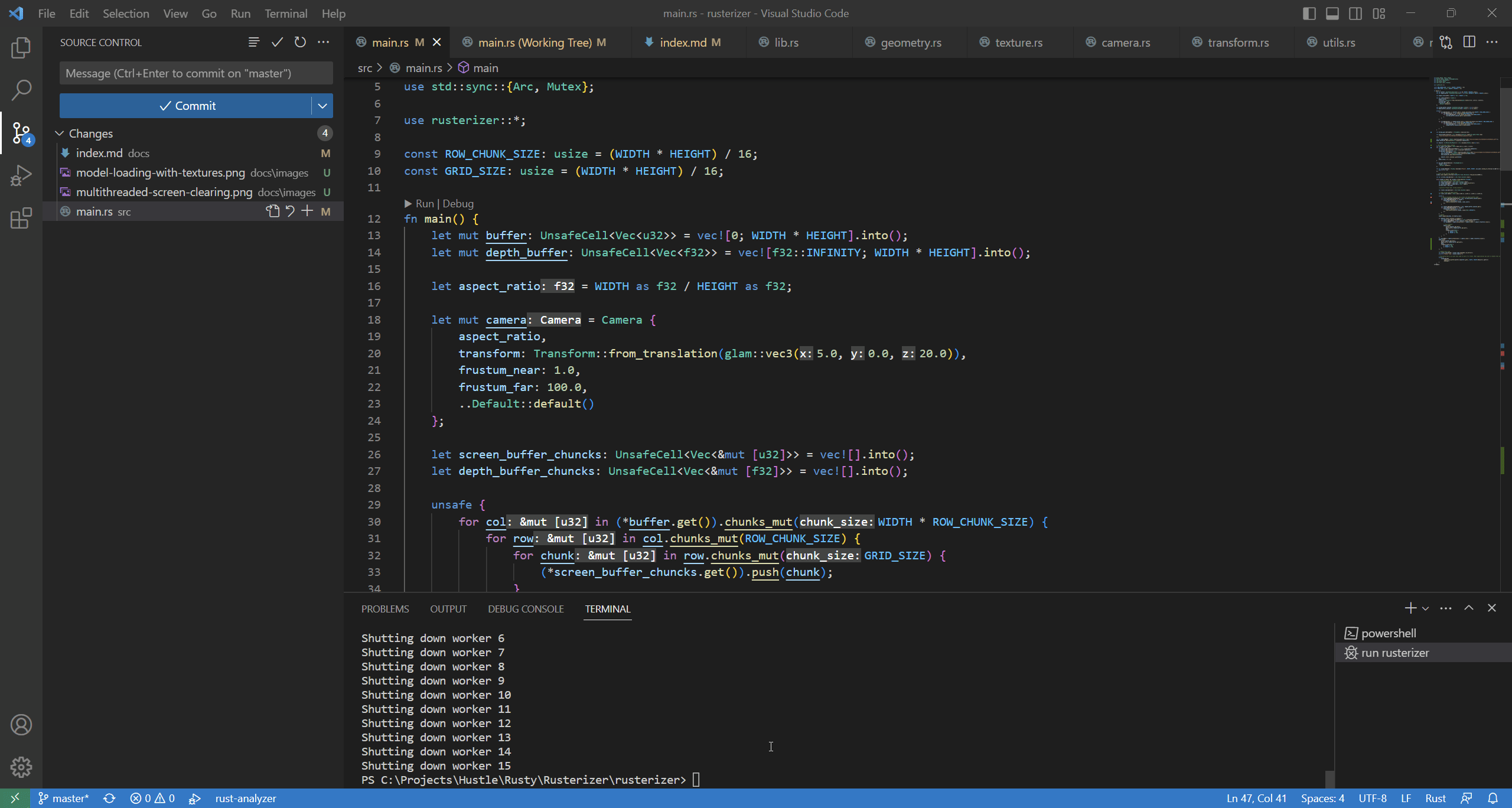This screenshot has height=808, width=1512.
Task: Collapse the Changes group
Action: (x=60, y=133)
